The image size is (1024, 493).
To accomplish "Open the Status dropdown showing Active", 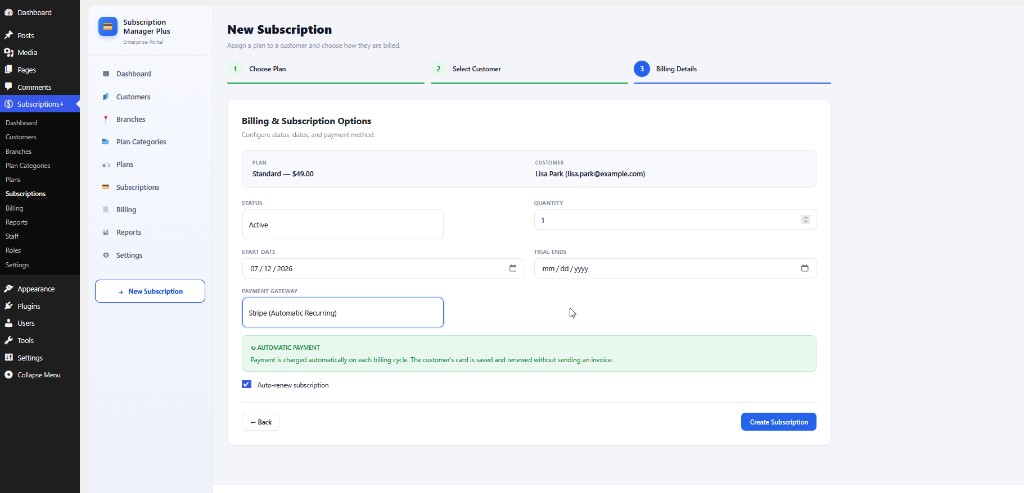I will coord(342,224).
